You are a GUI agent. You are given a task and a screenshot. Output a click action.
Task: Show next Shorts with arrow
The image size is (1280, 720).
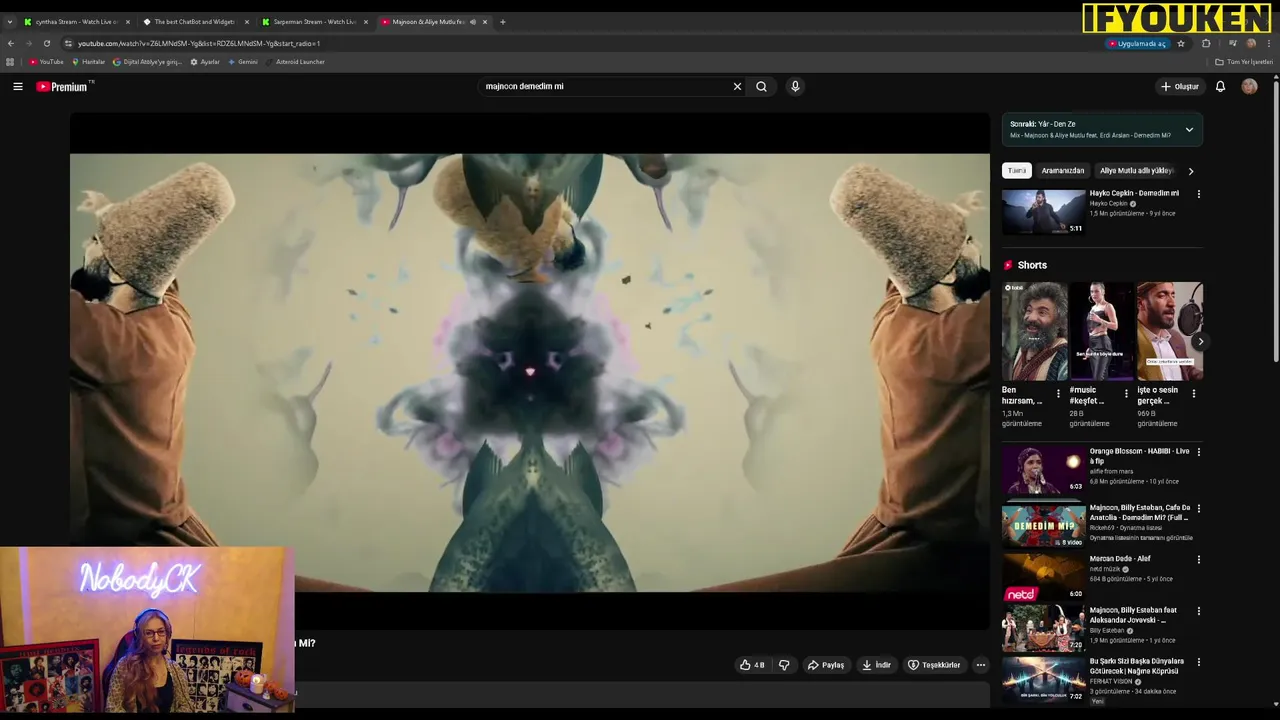point(1200,342)
